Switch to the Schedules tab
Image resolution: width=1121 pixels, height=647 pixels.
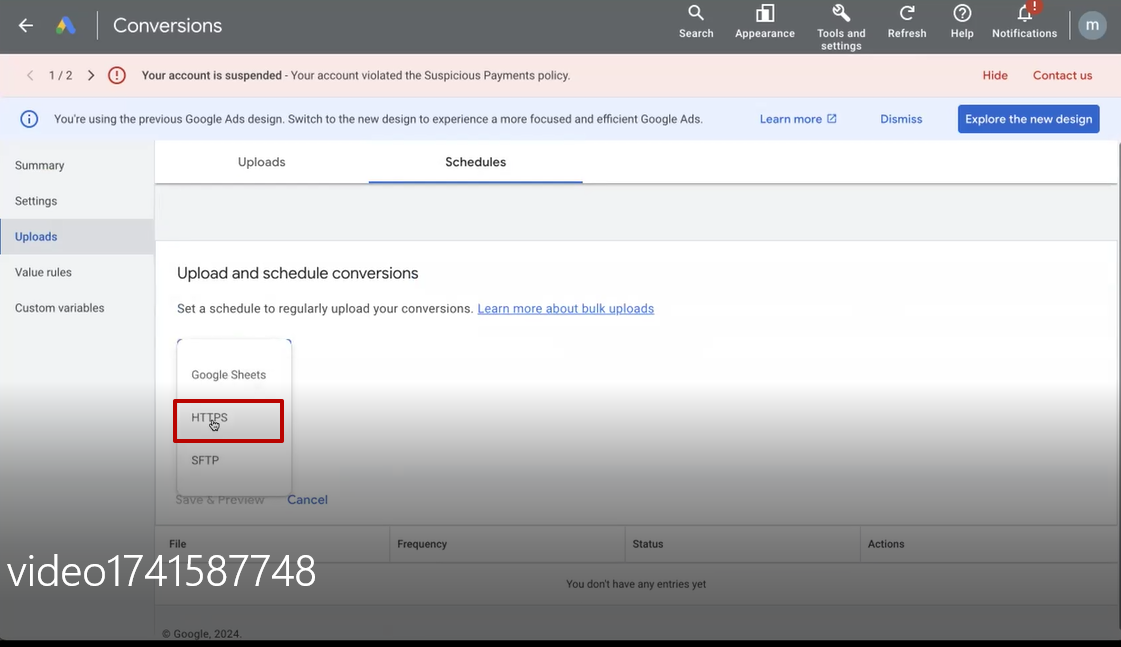coord(475,162)
